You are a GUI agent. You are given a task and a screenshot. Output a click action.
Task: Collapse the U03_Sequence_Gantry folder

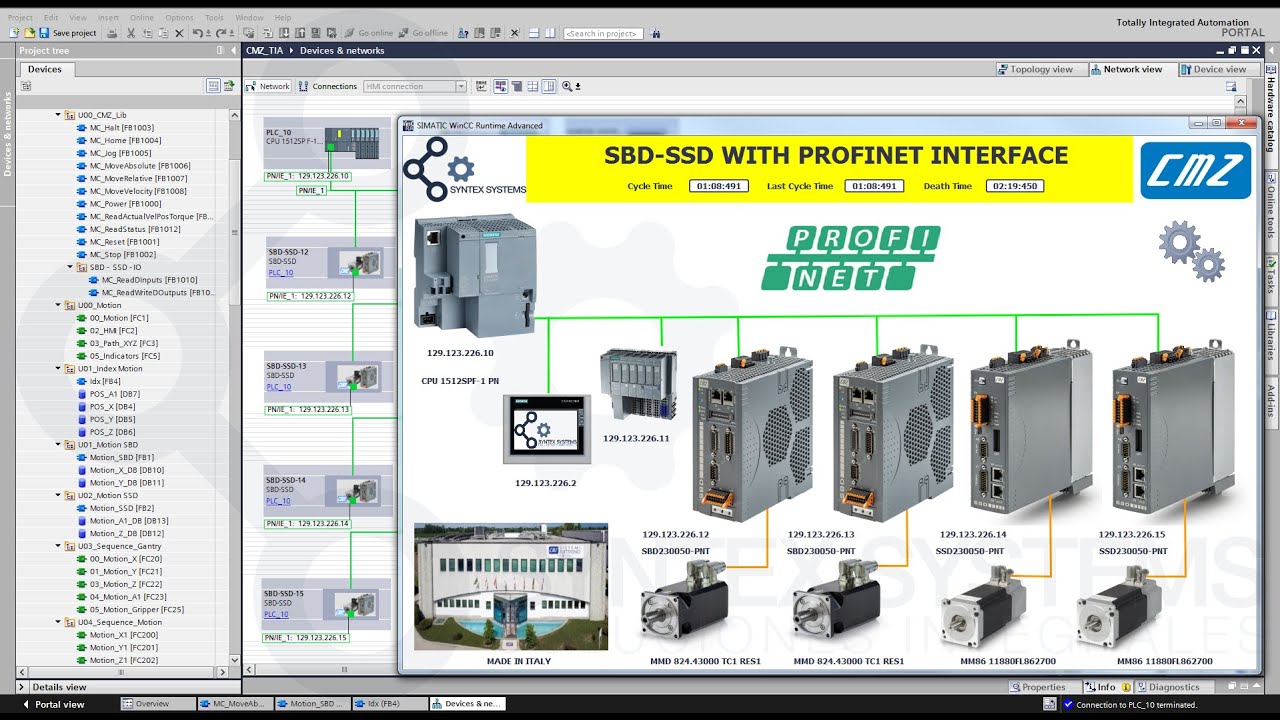coord(58,546)
